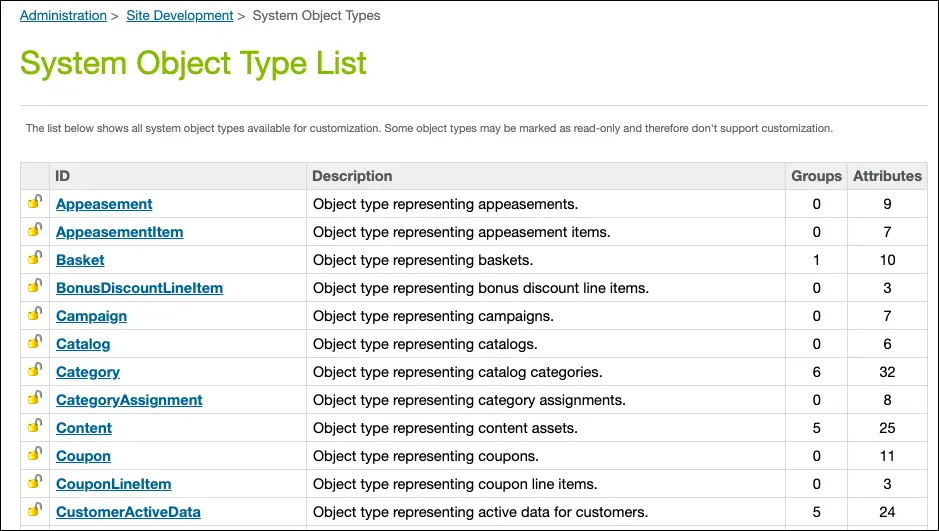This screenshot has height=531, width=939.
Task: Open the Category object type link
Action: point(88,372)
